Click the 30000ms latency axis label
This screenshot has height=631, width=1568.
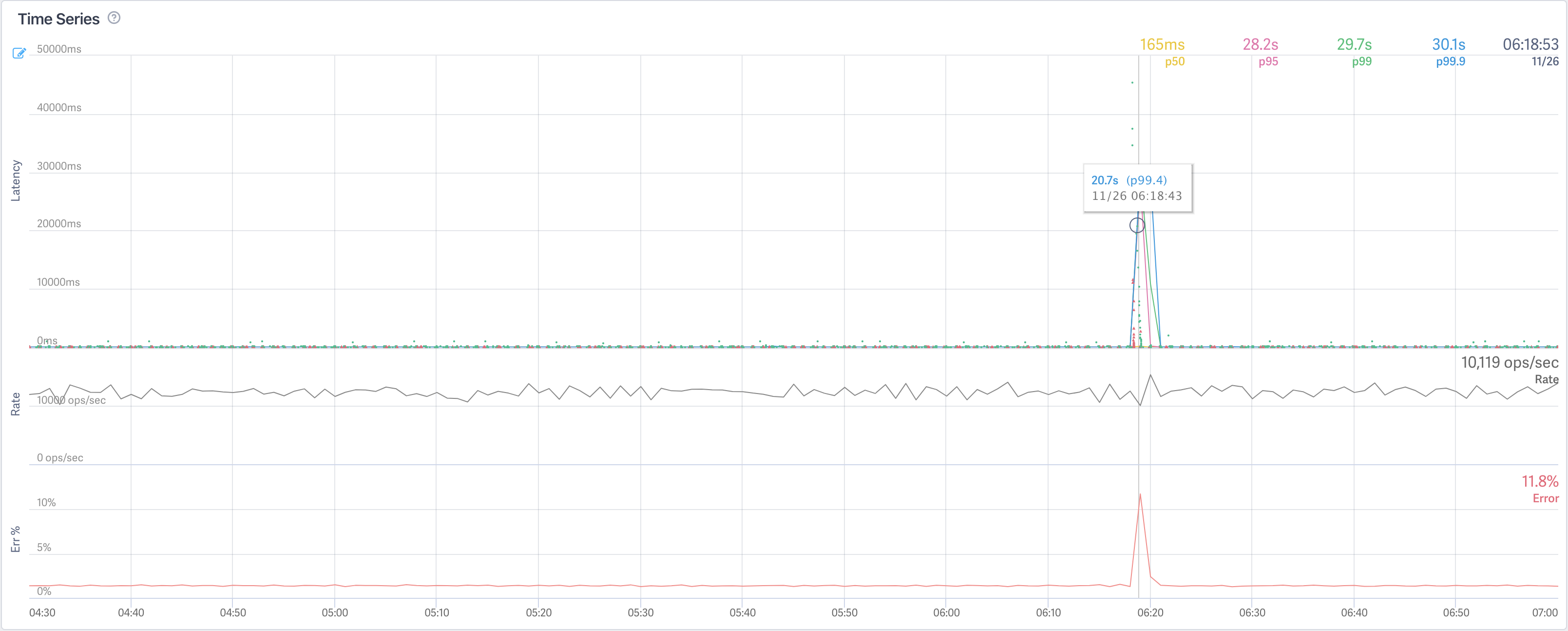coord(59,166)
